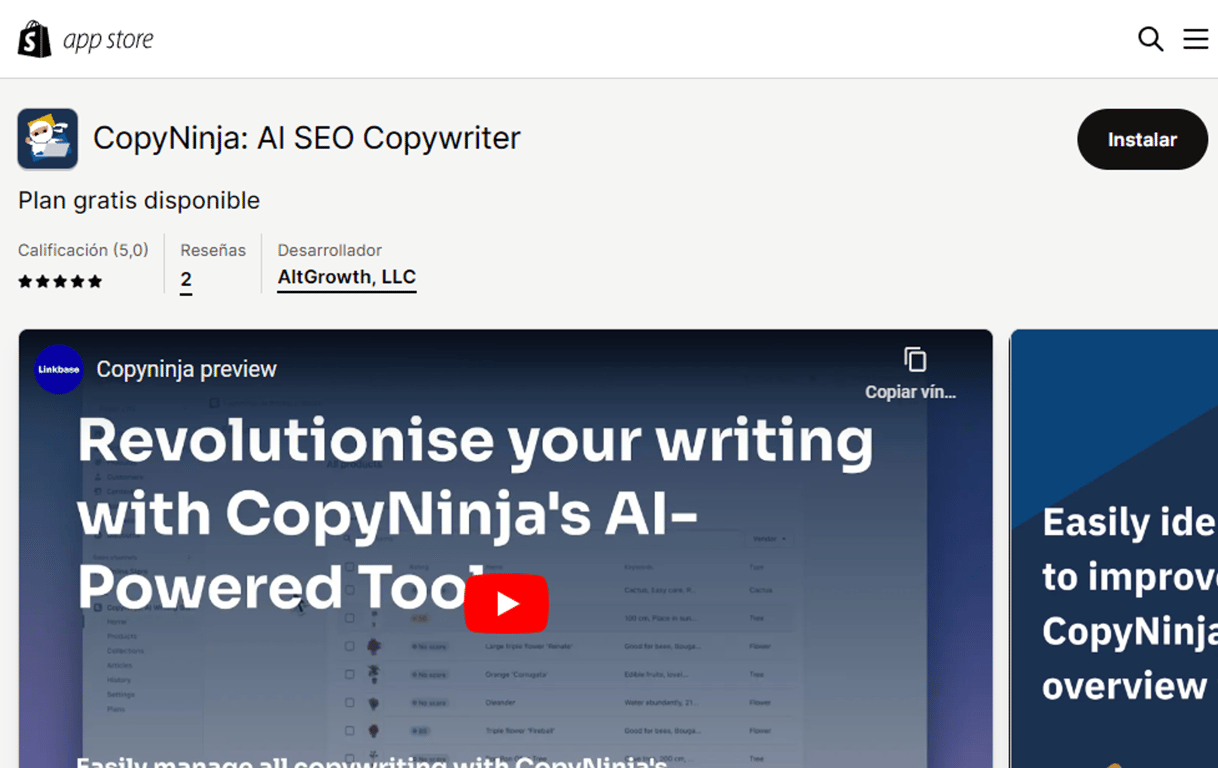This screenshot has height=768, width=1218.
Task: Open the search magnifier icon
Action: (1151, 39)
